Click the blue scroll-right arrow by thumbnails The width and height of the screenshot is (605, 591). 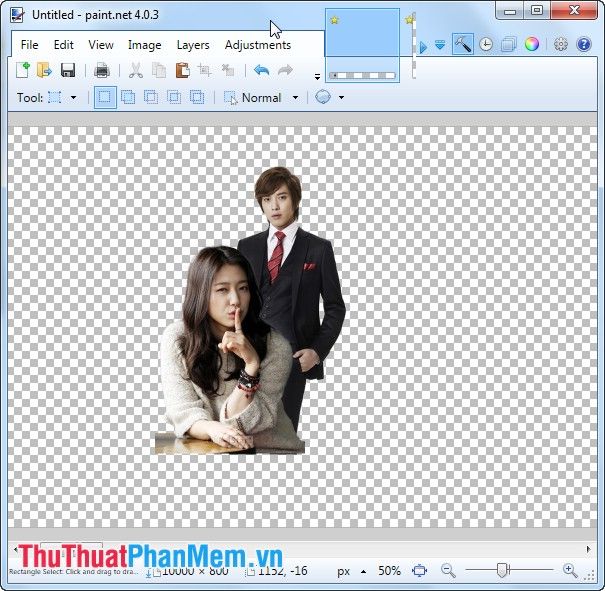point(423,47)
